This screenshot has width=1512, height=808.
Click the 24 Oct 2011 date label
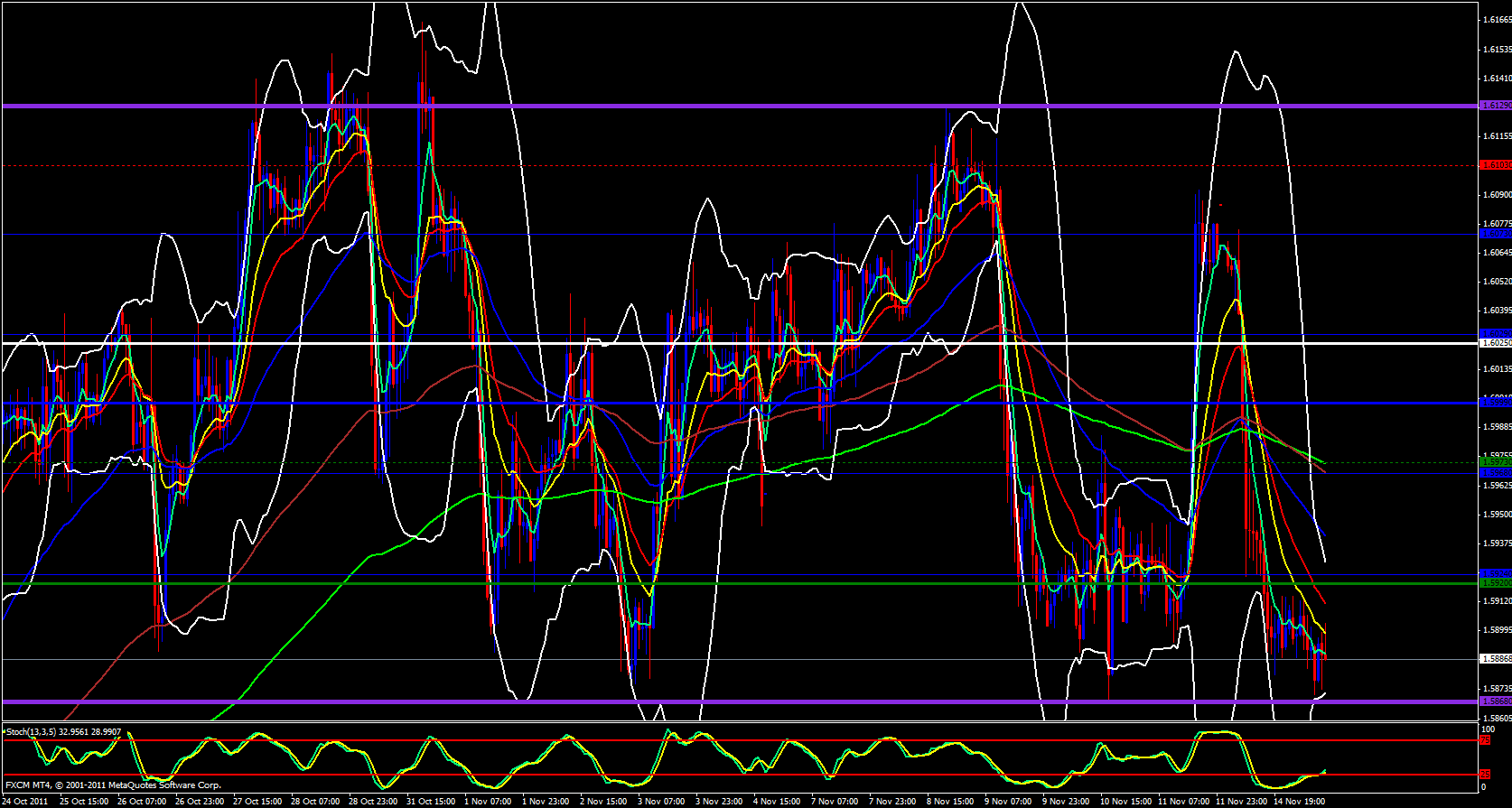pyautogui.click(x=25, y=801)
